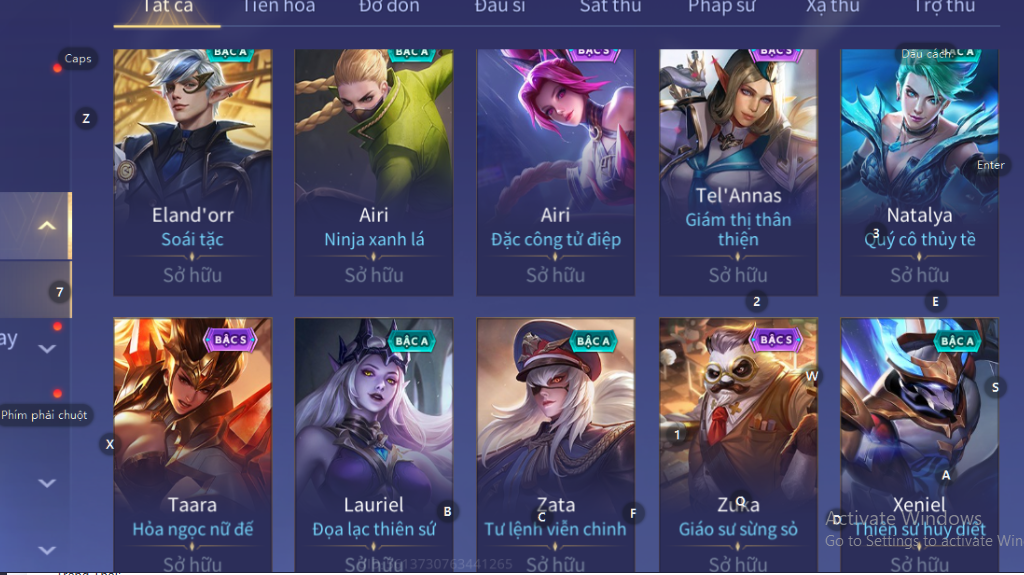Click the BẬC S badge on Taara card
Viewport: 1024px width, 575px height.
pos(231,340)
